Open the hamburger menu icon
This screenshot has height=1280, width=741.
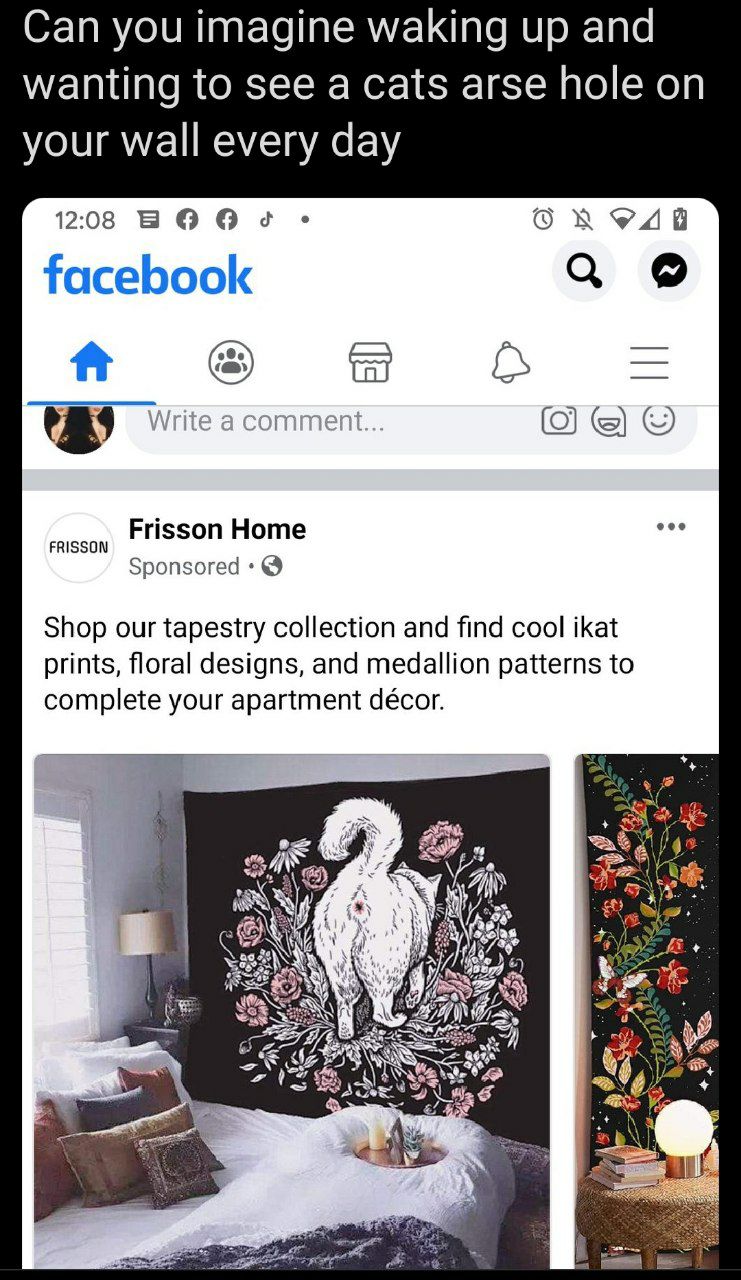[x=649, y=362]
